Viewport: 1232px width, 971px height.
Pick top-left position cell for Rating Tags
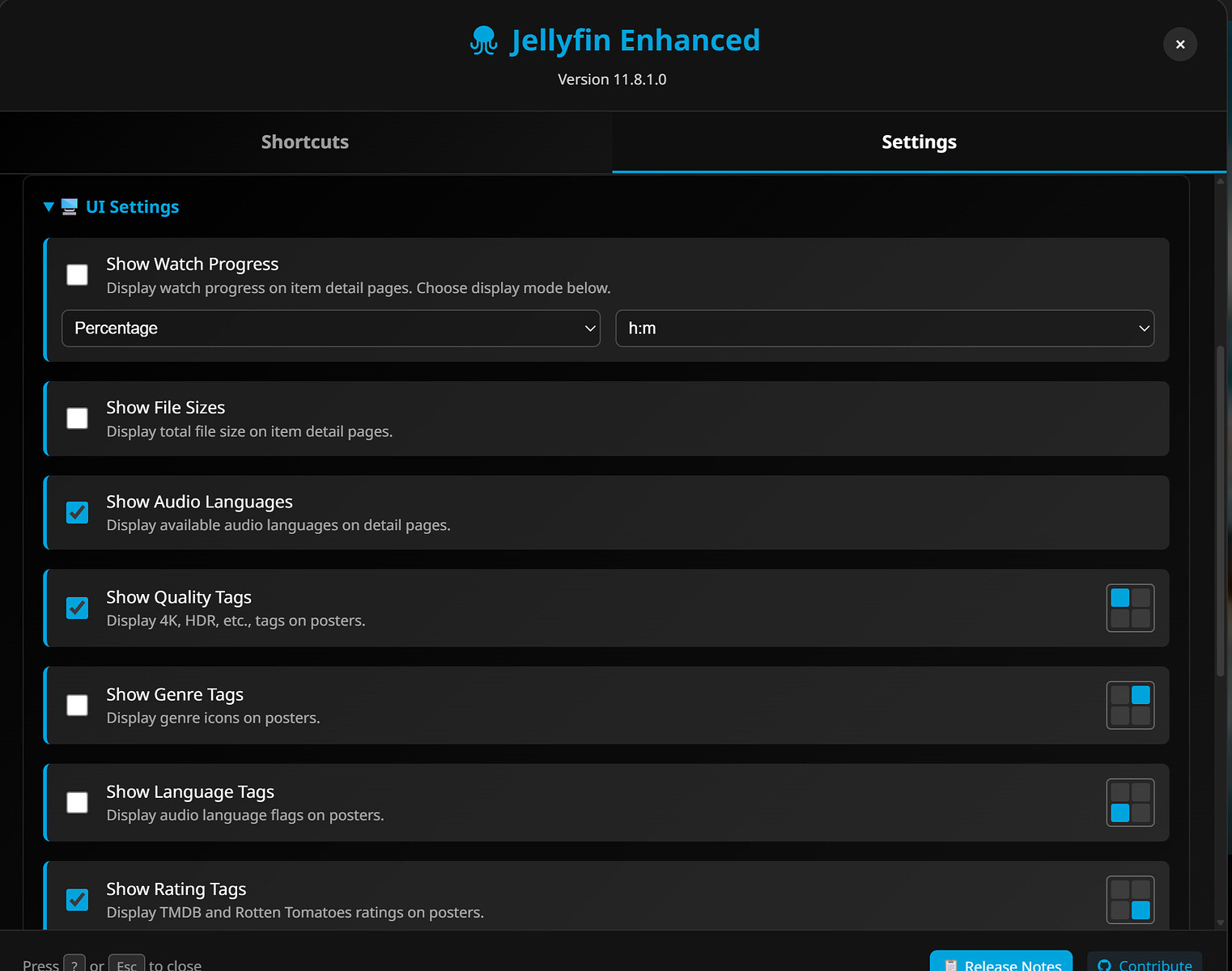(x=1120, y=889)
